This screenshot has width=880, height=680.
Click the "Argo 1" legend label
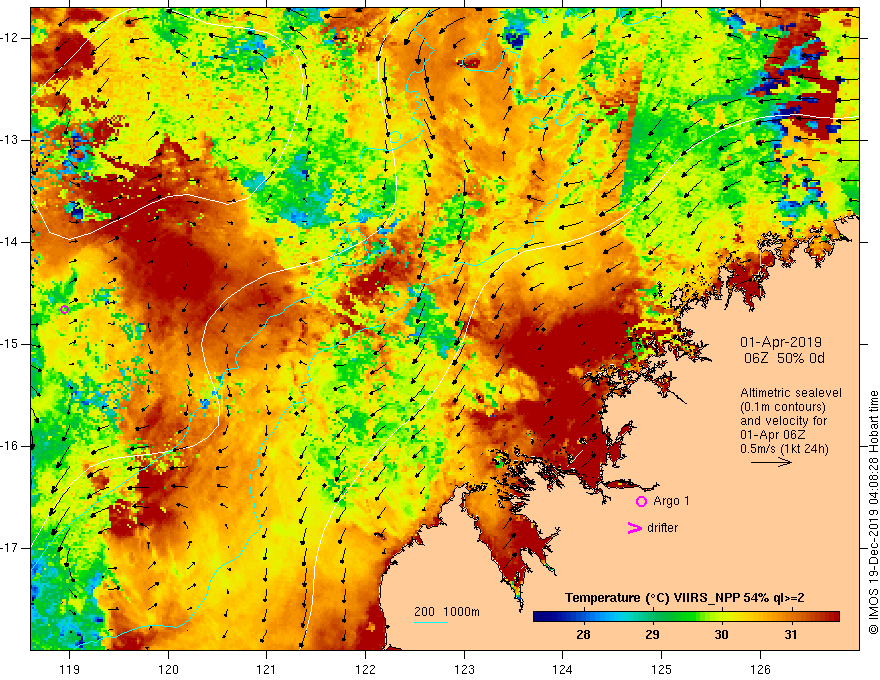point(671,501)
